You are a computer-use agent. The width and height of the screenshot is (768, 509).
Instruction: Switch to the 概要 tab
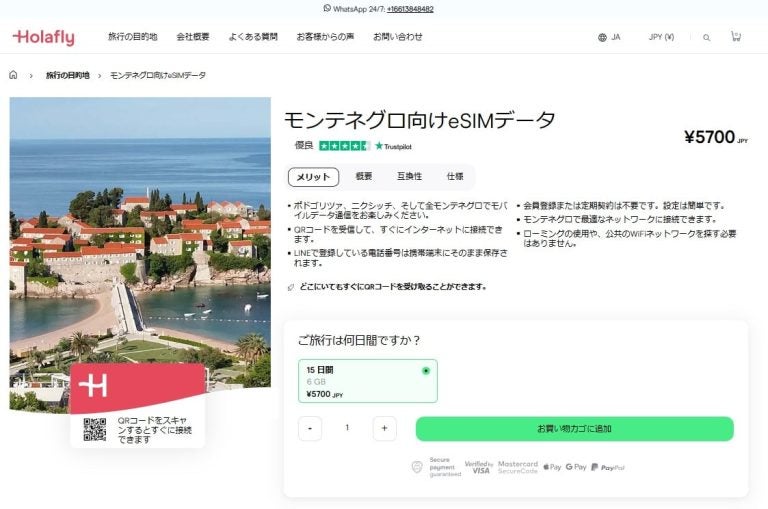click(x=364, y=176)
